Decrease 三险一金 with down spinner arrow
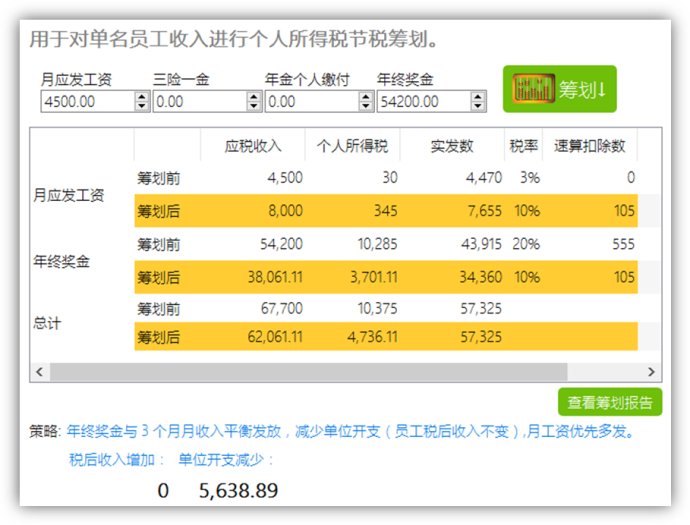The width and height of the screenshot is (690, 525). point(254,106)
